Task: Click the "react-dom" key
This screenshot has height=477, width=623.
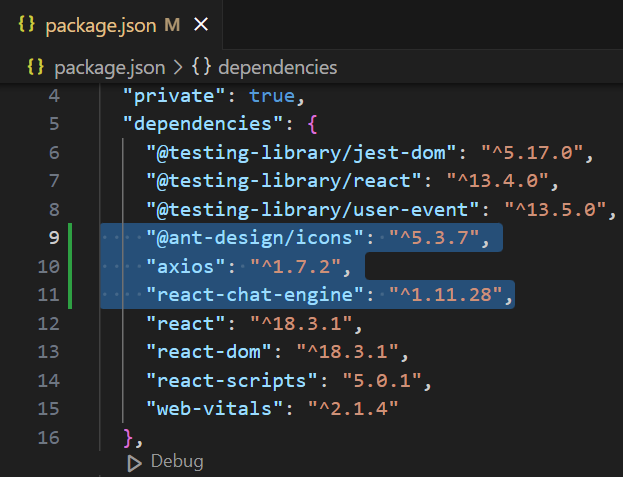Action: coord(209,352)
